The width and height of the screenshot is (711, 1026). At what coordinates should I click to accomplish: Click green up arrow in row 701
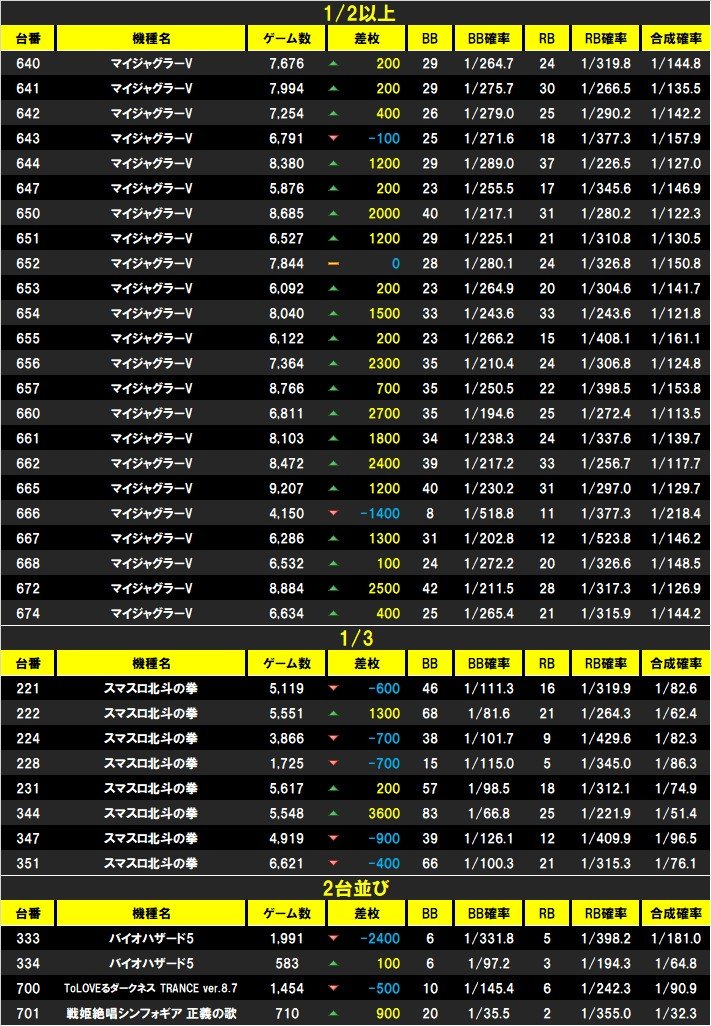pyautogui.click(x=334, y=1013)
